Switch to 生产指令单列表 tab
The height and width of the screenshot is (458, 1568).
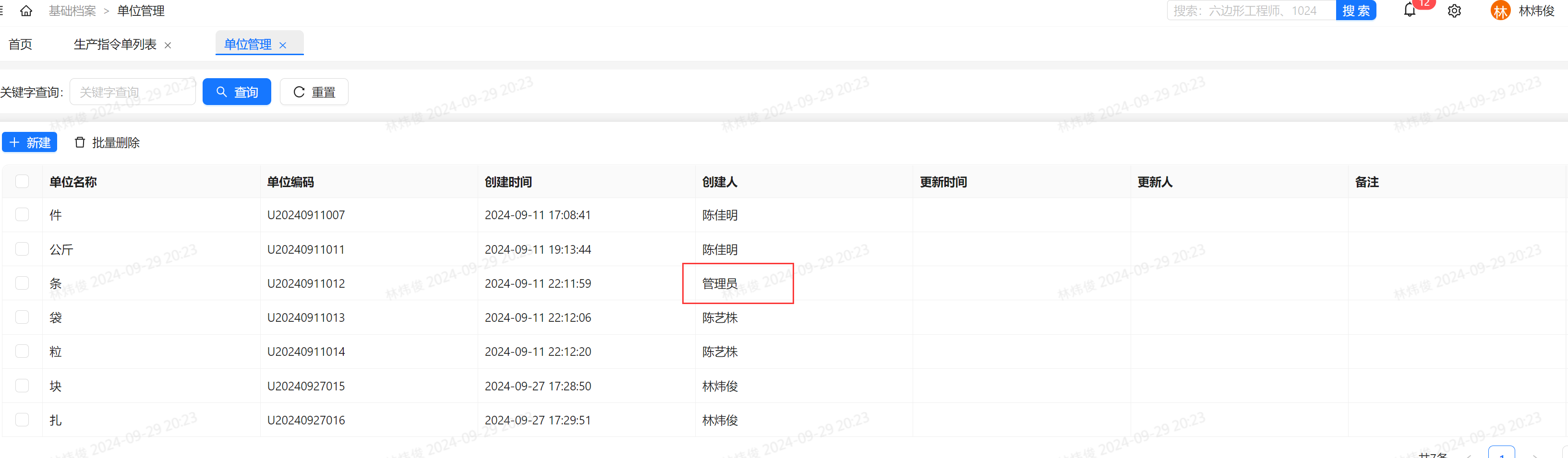pos(115,45)
